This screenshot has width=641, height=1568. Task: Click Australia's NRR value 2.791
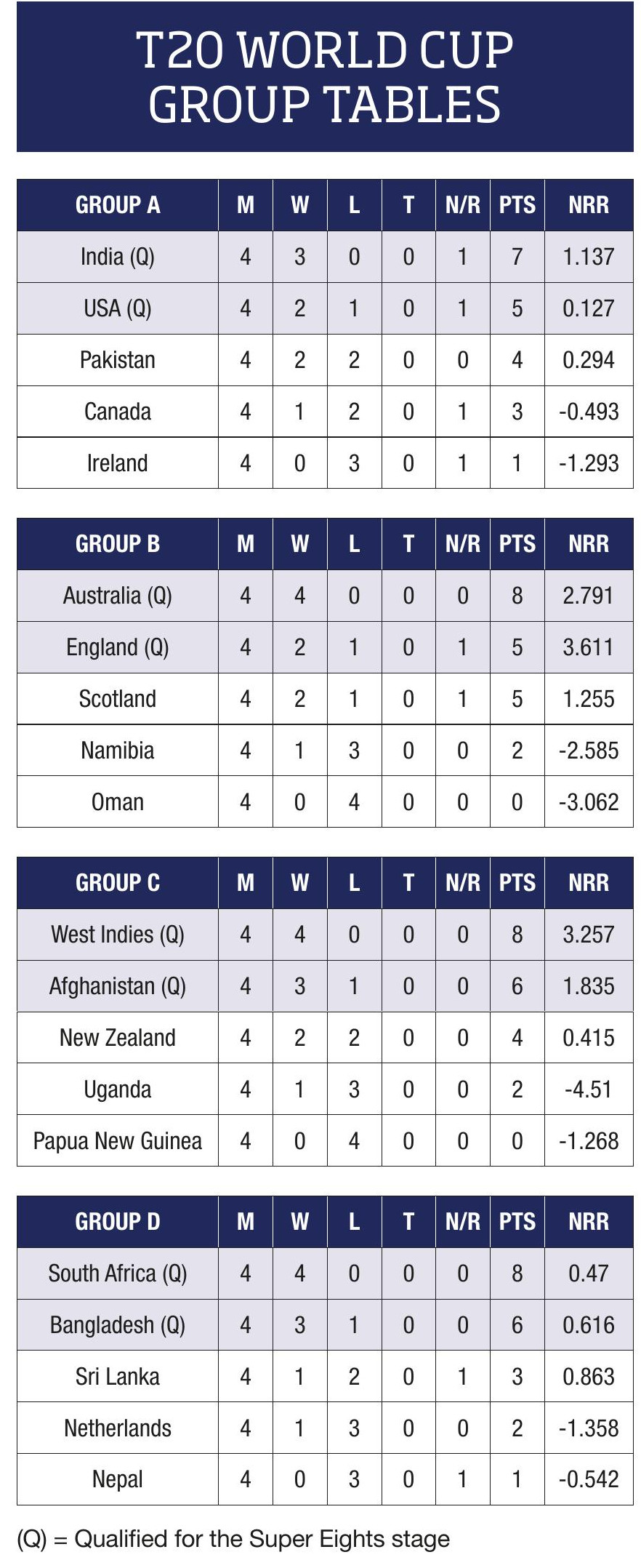click(588, 596)
